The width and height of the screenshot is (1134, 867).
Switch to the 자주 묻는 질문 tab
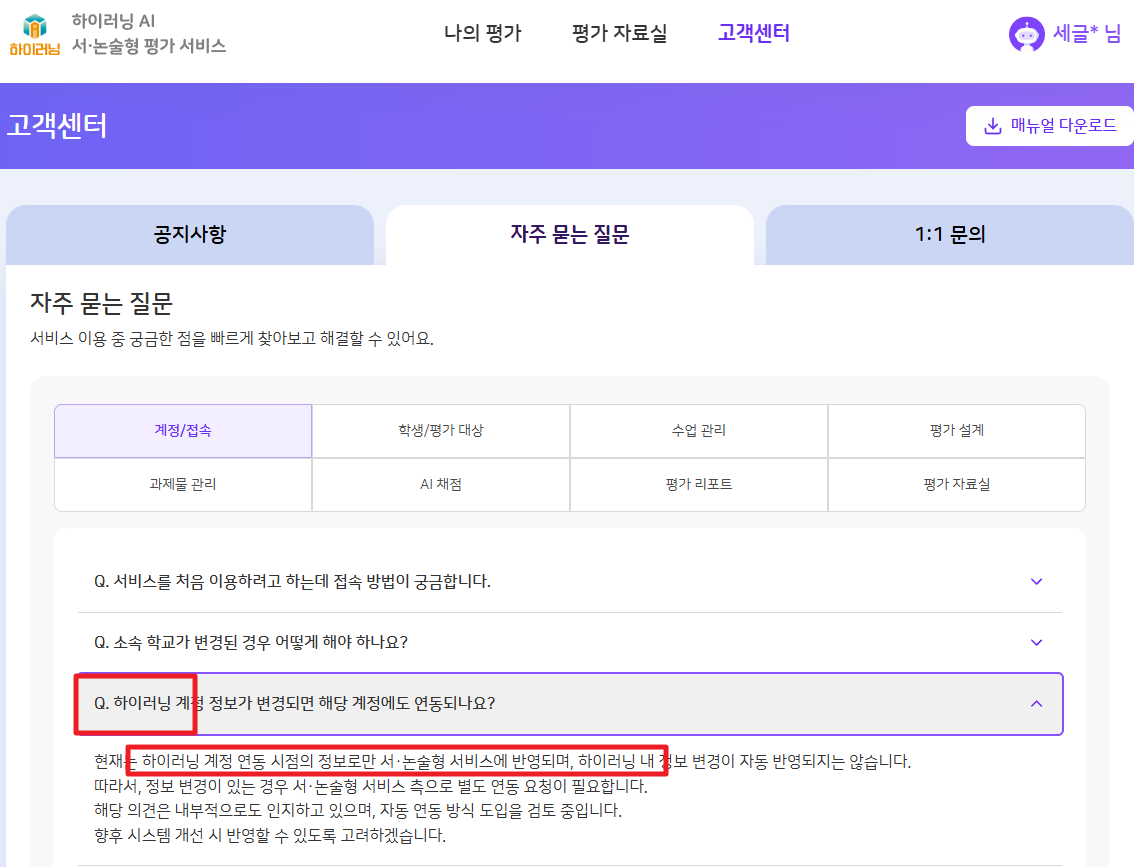point(570,234)
